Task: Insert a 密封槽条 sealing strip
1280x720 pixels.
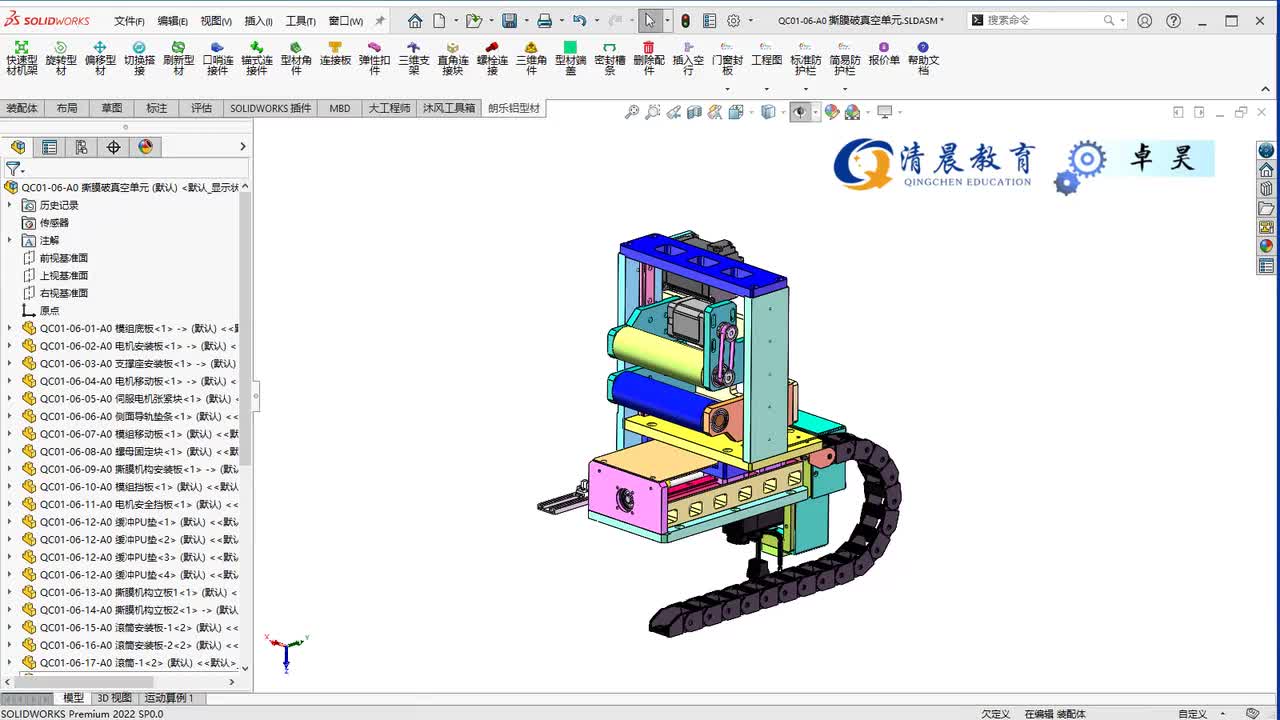Action: click(610, 59)
